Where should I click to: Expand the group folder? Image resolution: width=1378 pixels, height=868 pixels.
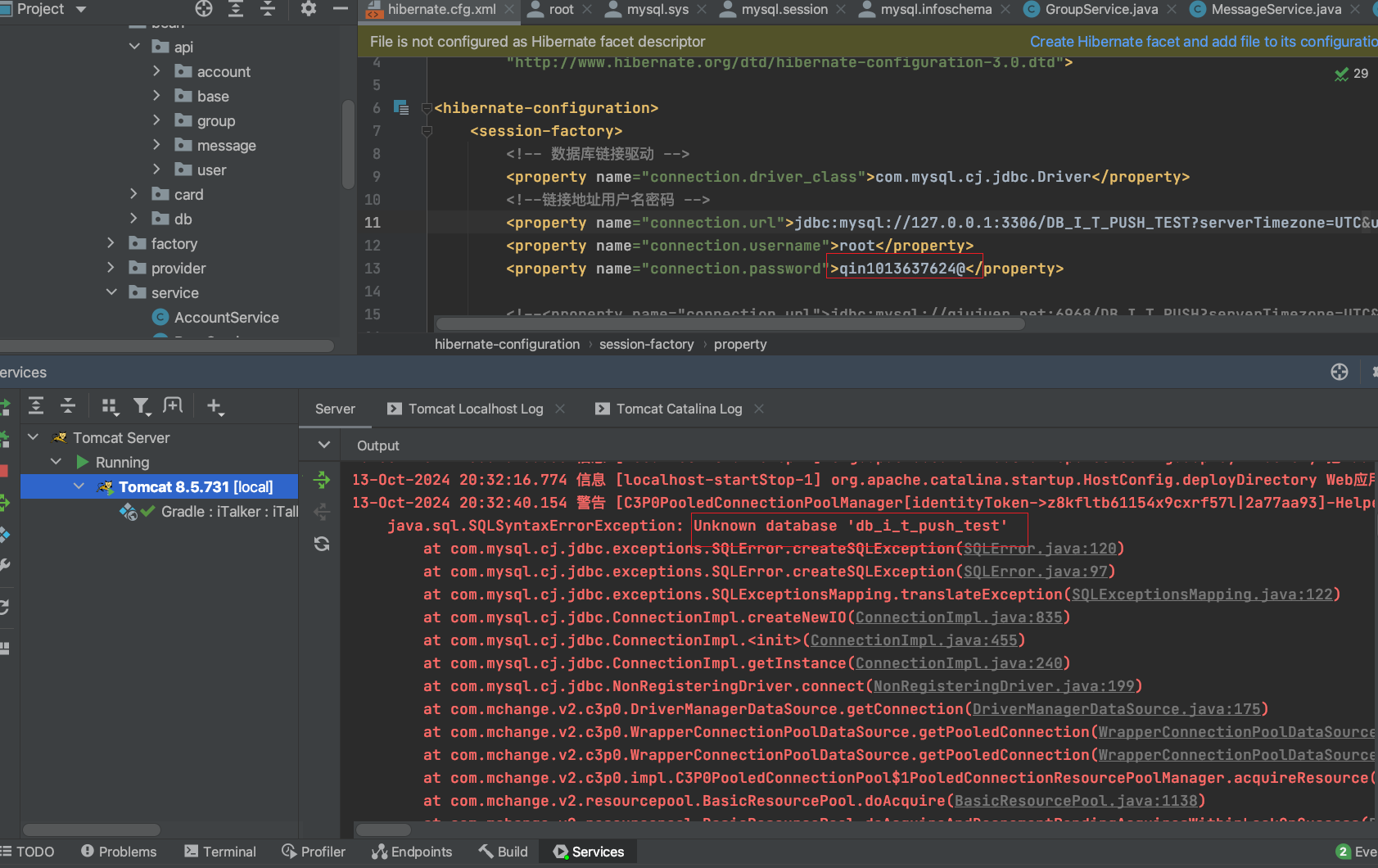point(156,121)
